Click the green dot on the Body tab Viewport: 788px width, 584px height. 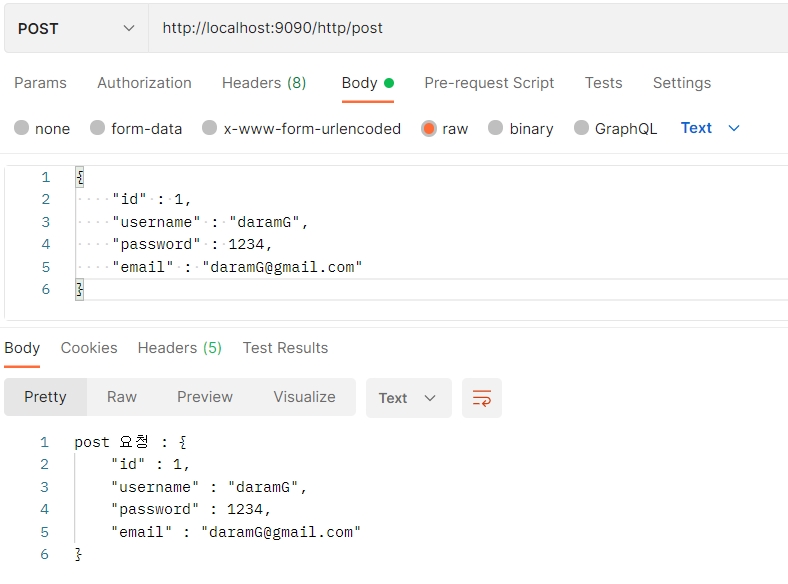[x=388, y=83]
